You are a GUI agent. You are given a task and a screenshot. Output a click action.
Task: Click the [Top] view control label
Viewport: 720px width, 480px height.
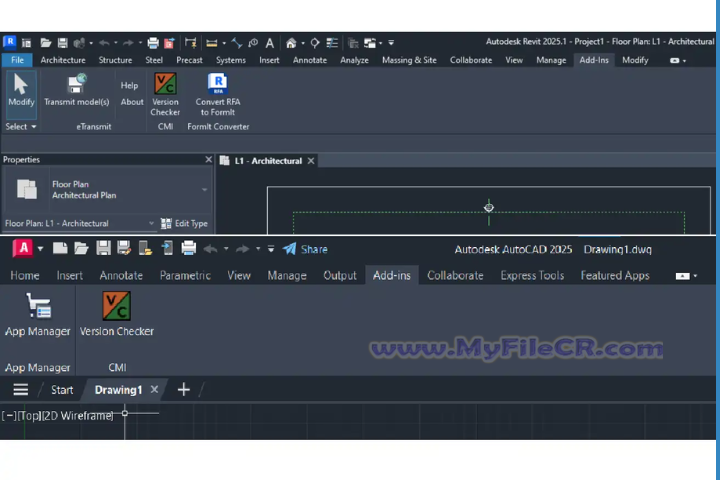[x=30, y=416]
